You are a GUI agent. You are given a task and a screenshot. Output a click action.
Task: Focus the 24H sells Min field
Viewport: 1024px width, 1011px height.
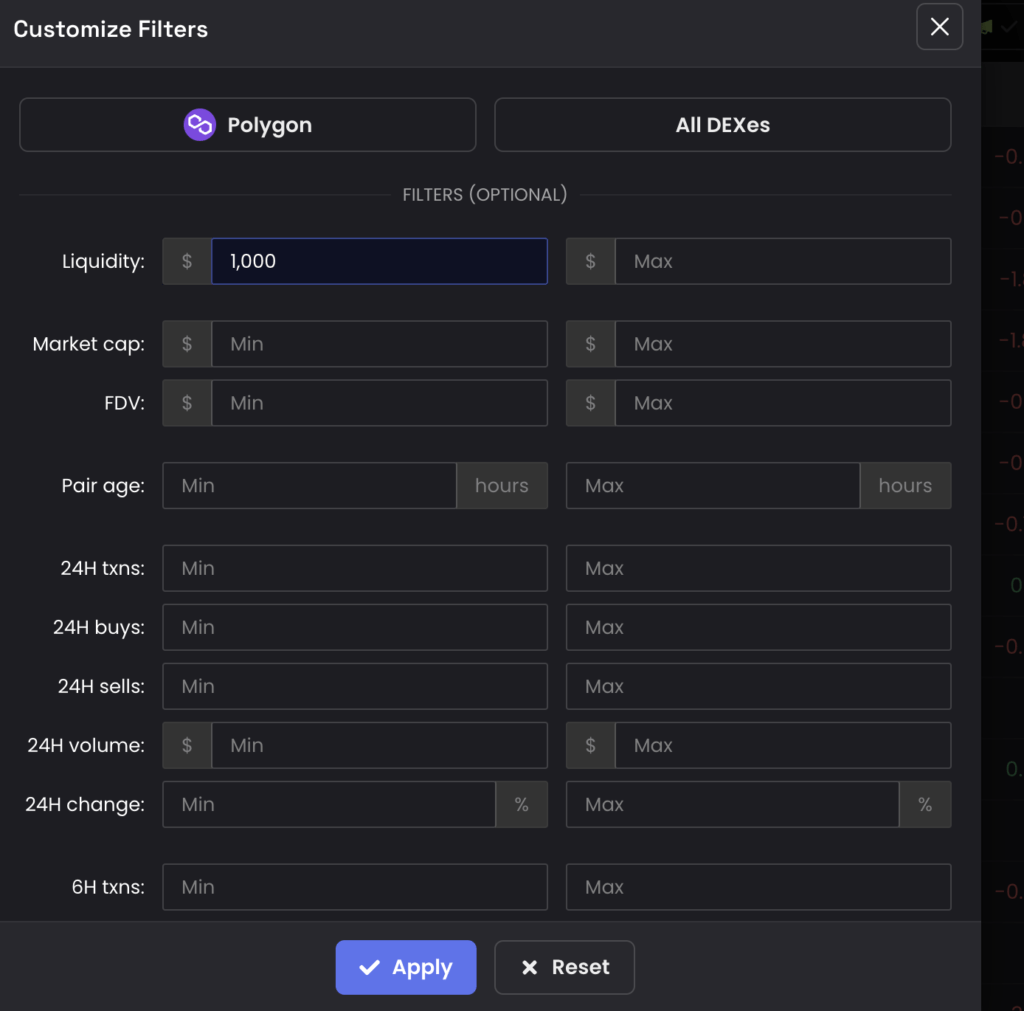coord(354,686)
